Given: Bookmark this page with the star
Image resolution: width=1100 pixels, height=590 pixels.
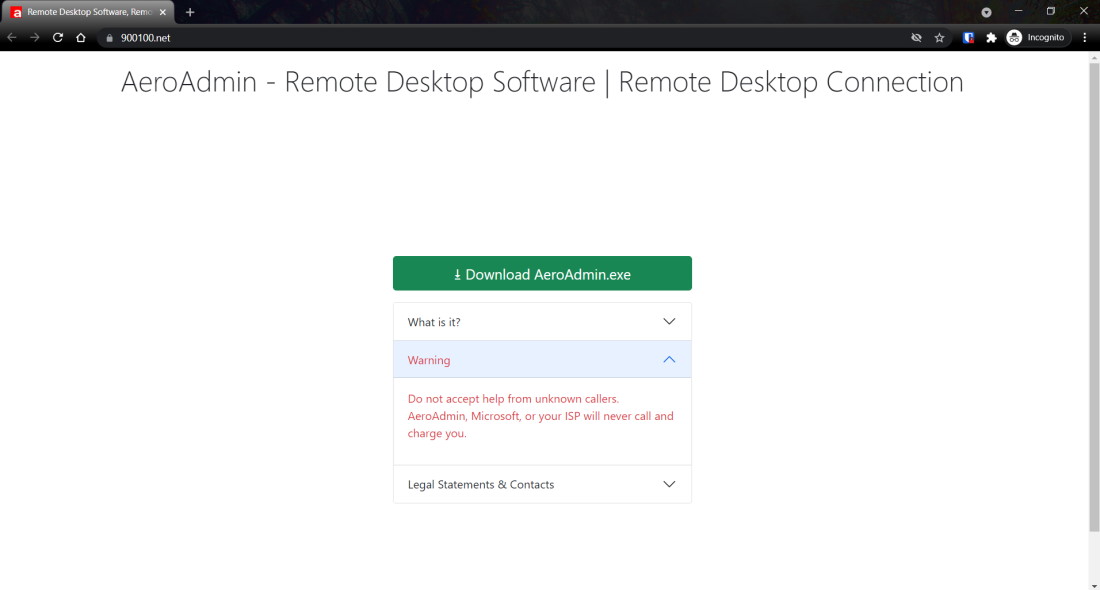Looking at the screenshot, I should [939, 38].
